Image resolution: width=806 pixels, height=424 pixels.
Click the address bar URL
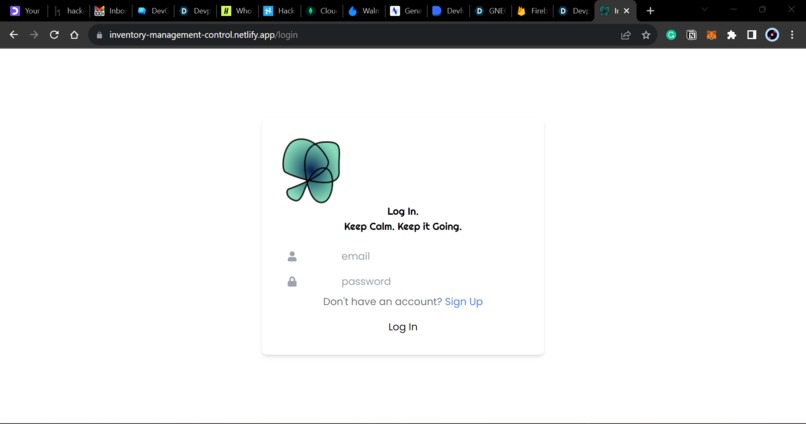tap(203, 35)
